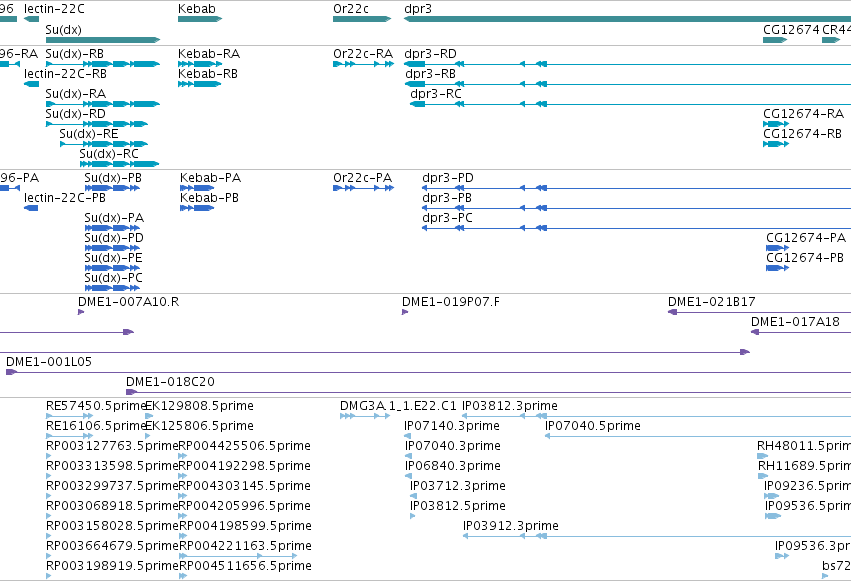This screenshot has height=581, width=851.
Task: Click the dpr3 gene label
Action: pos(418,9)
